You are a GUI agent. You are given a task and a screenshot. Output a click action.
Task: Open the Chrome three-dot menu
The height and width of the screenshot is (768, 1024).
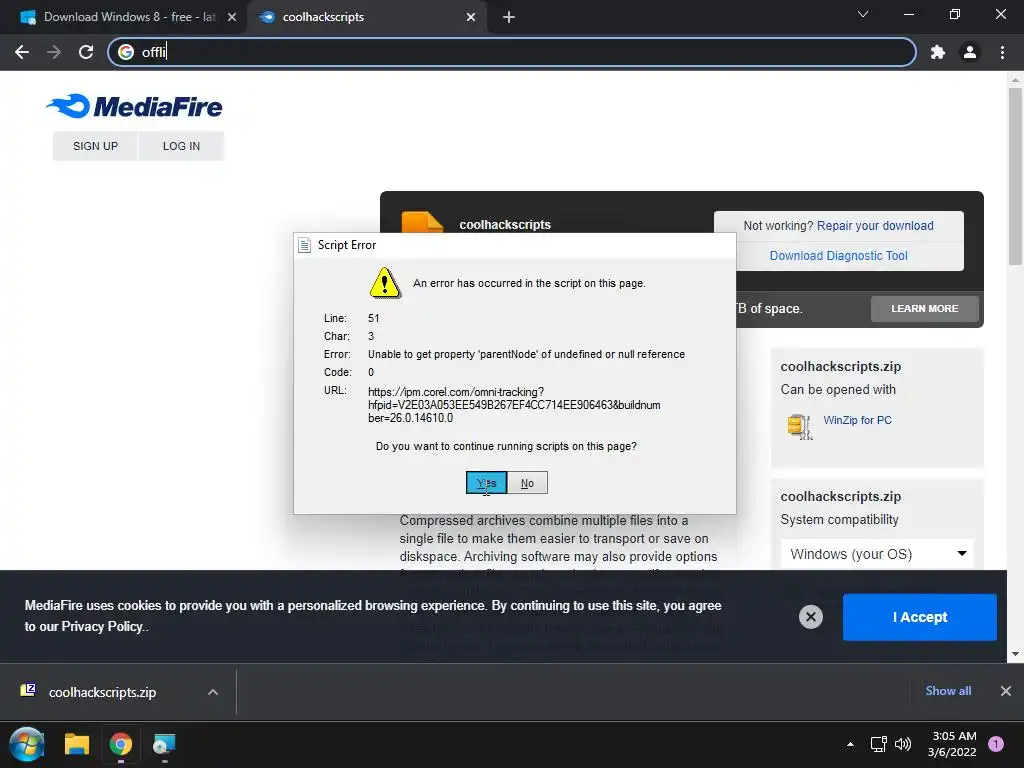pyautogui.click(x=1002, y=52)
